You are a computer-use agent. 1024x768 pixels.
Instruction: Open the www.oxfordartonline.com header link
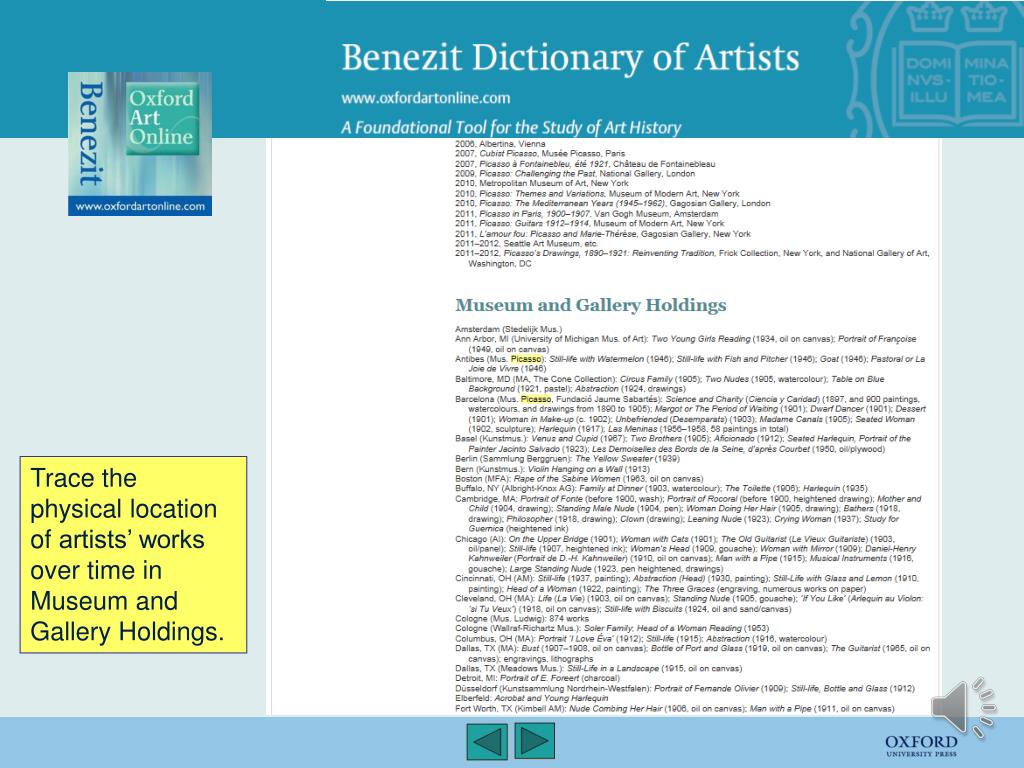pos(426,99)
